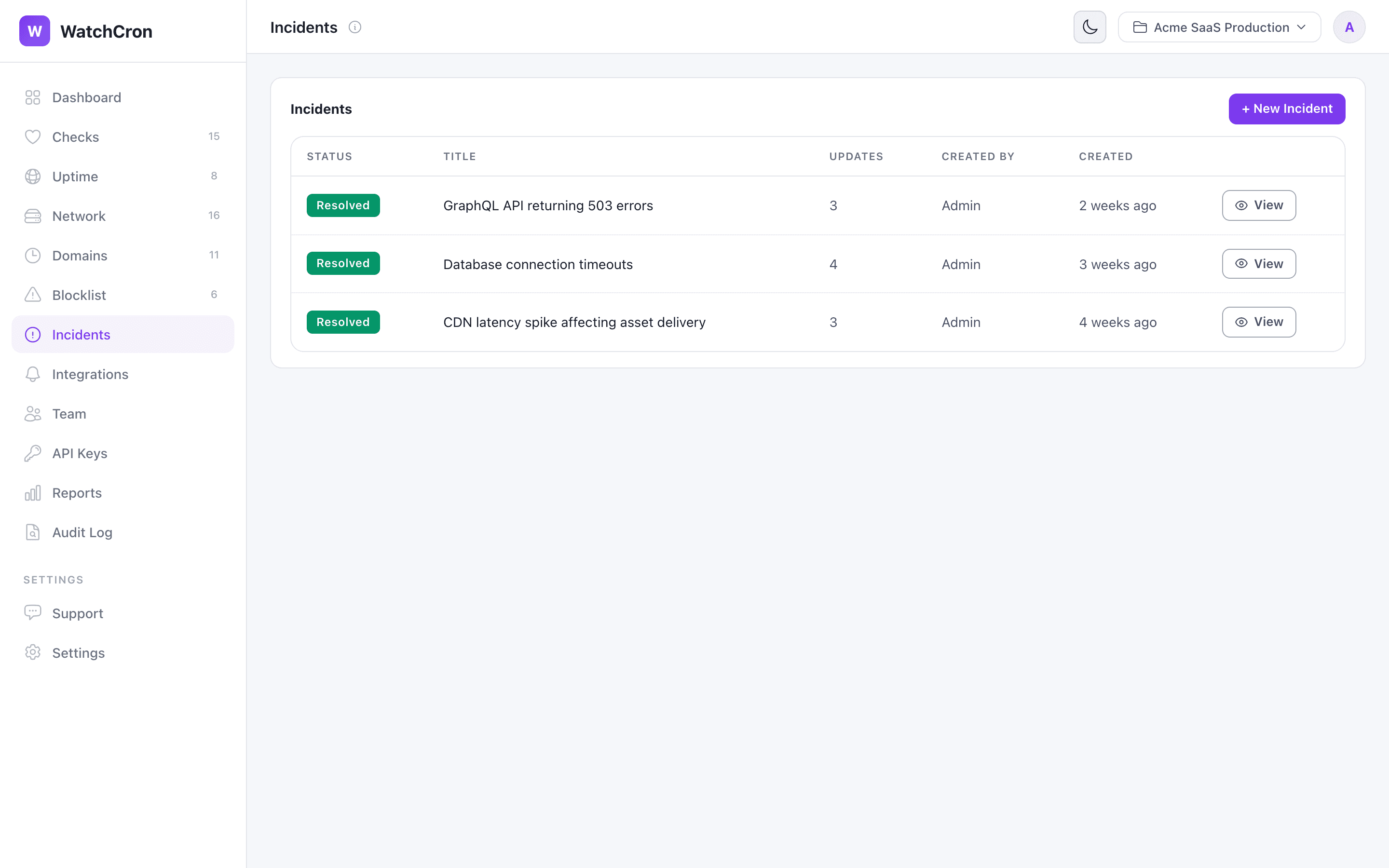Click the Settings gear icon
The image size is (1389, 868).
33,653
